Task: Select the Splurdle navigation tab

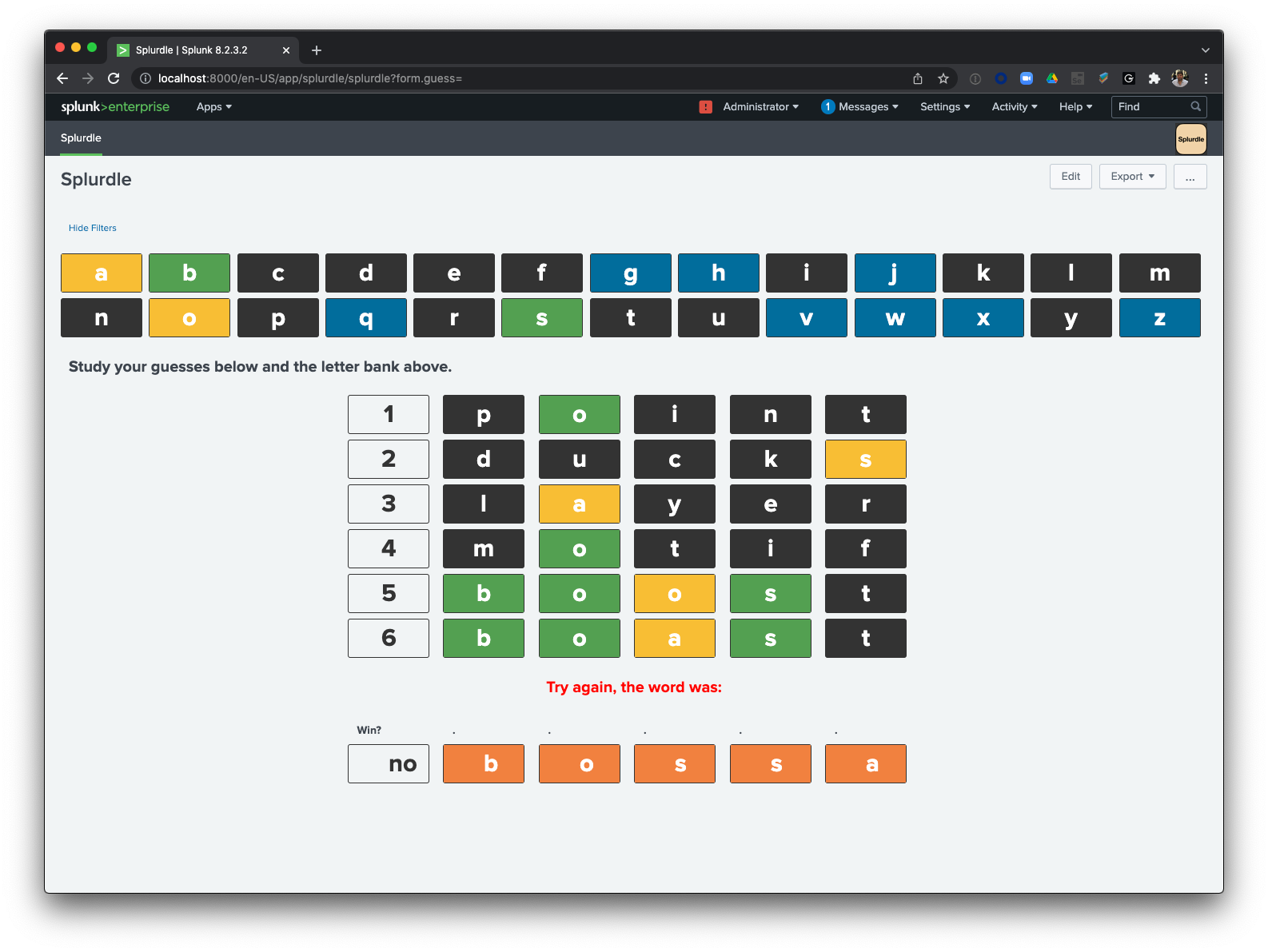Action: pos(81,138)
